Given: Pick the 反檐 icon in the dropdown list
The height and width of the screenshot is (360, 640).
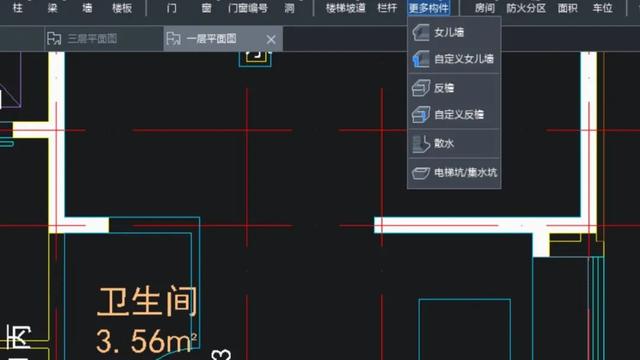Looking at the screenshot, I should (x=420, y=88).
